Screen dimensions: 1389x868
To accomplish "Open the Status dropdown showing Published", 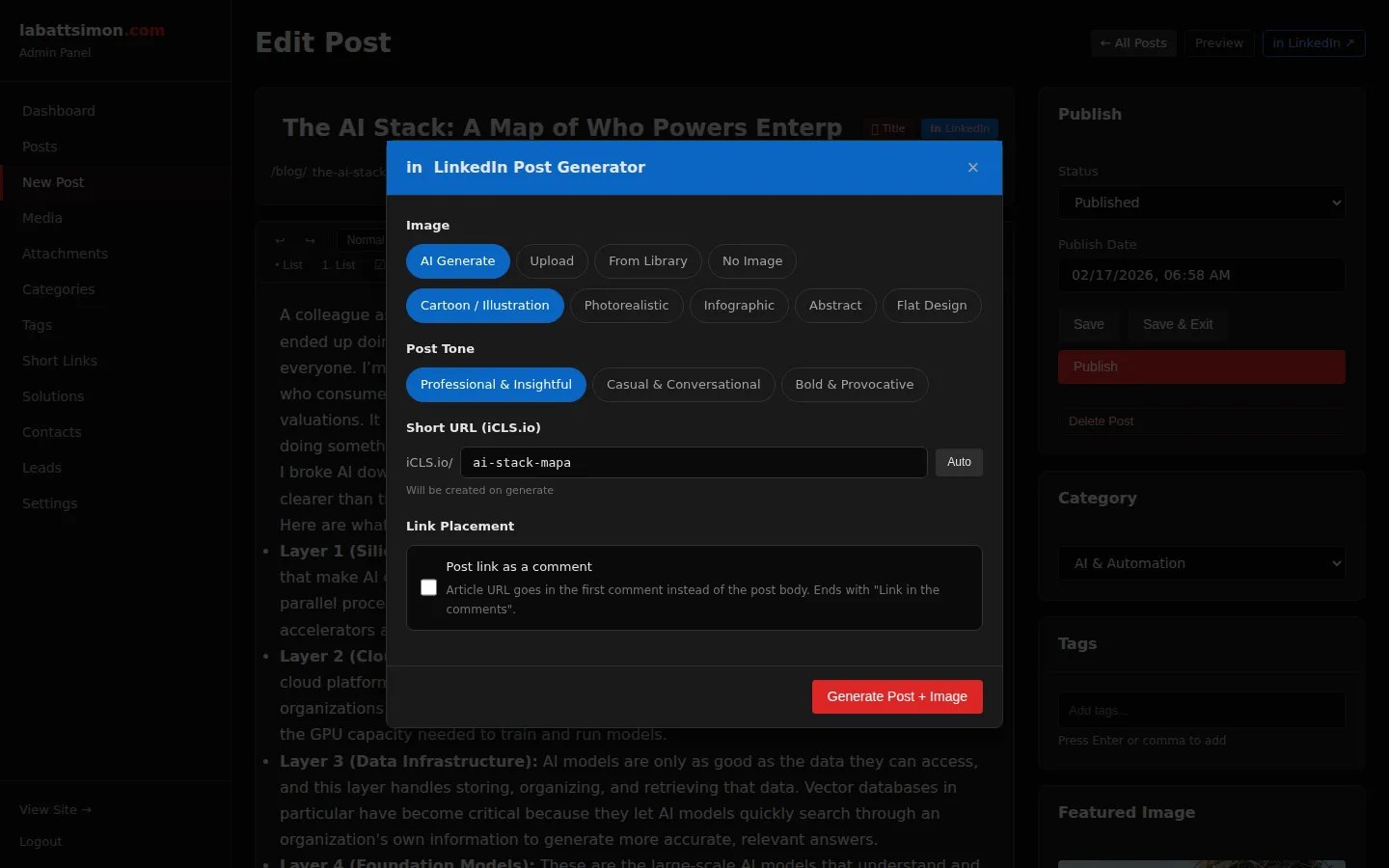I will pyautogui.click(x=1201, y=203).
